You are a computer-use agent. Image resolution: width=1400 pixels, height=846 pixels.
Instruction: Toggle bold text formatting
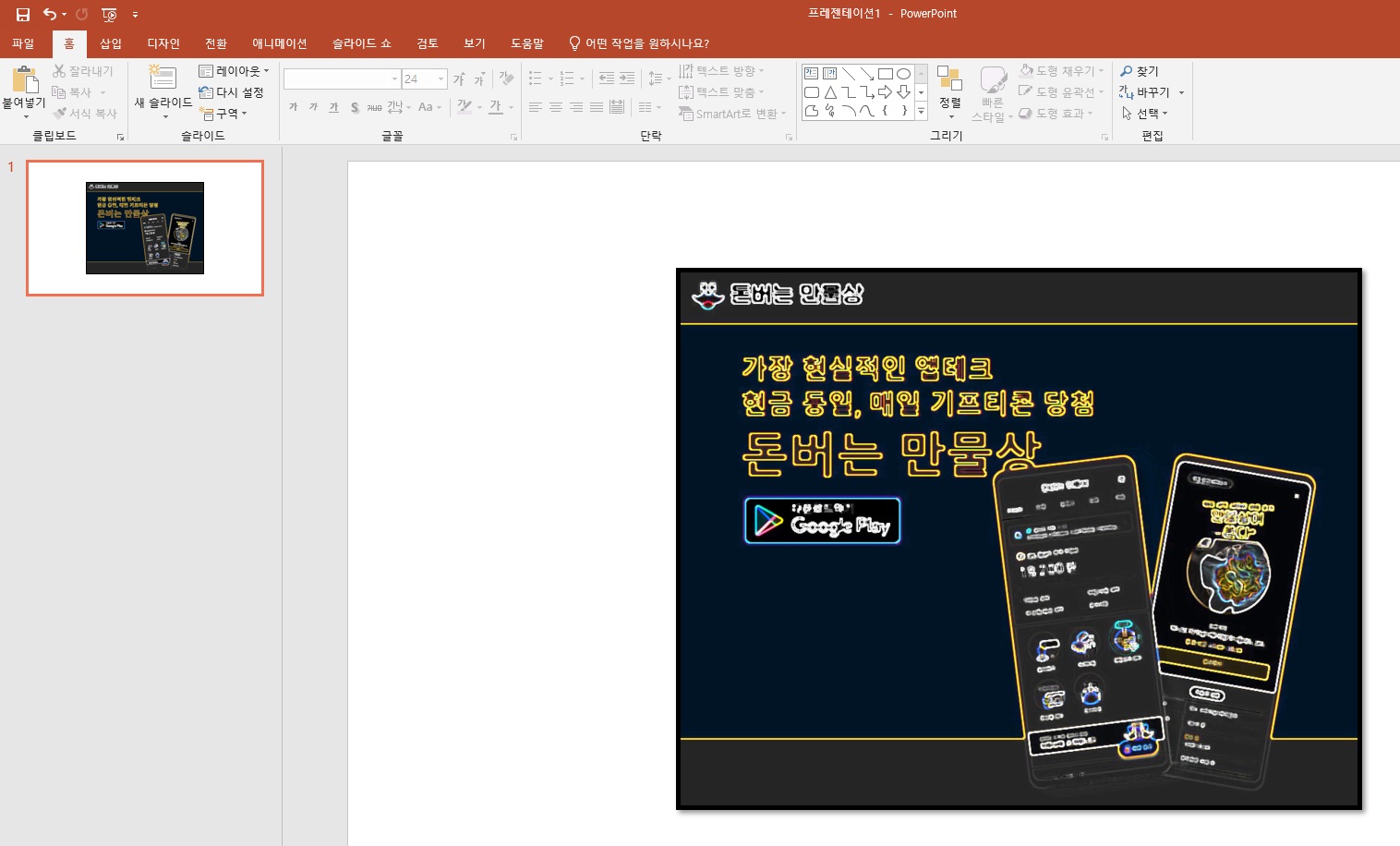294,107
